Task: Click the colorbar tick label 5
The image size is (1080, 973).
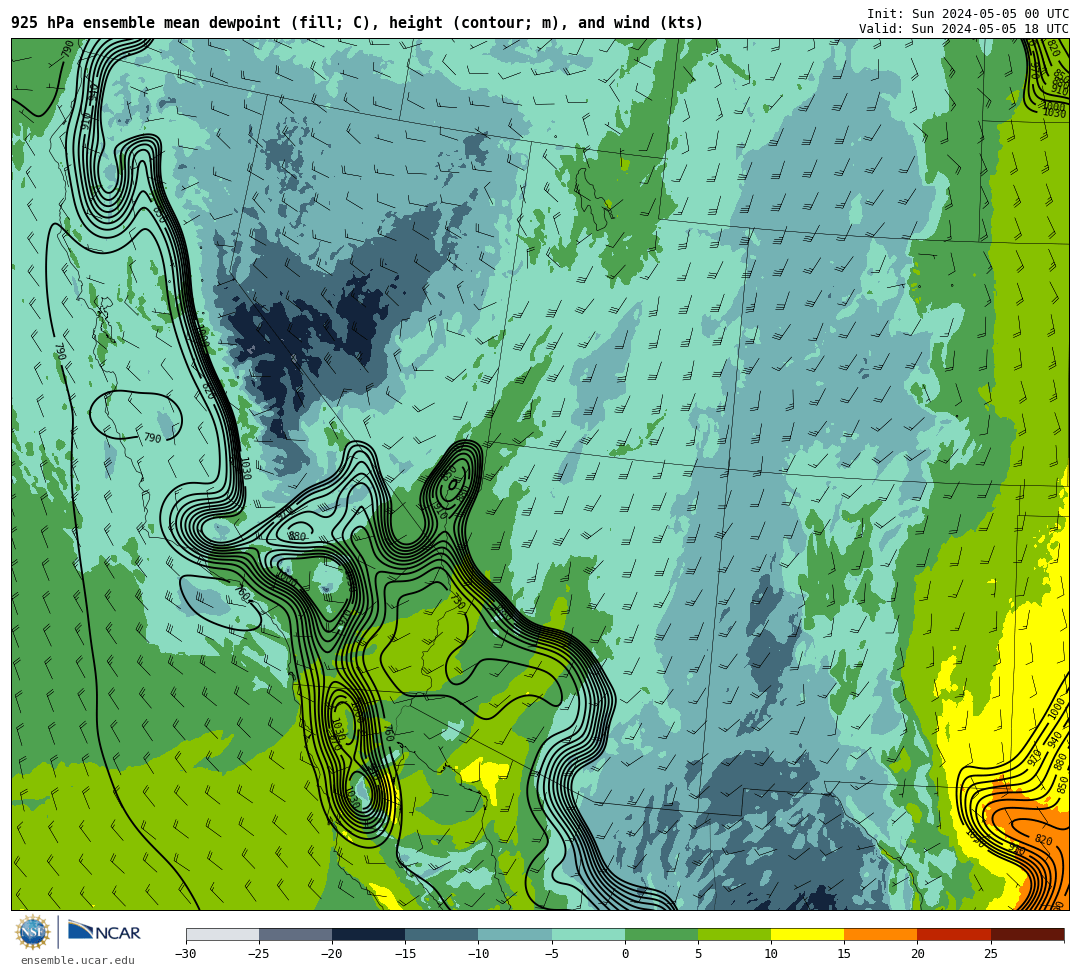Action: point(698,954)
